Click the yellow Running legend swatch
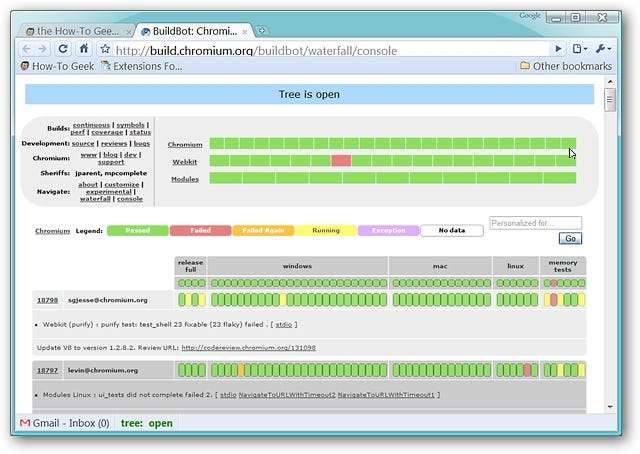Image resolution: width=640 pixels, height=454 pixels. (x=326, y=231)
